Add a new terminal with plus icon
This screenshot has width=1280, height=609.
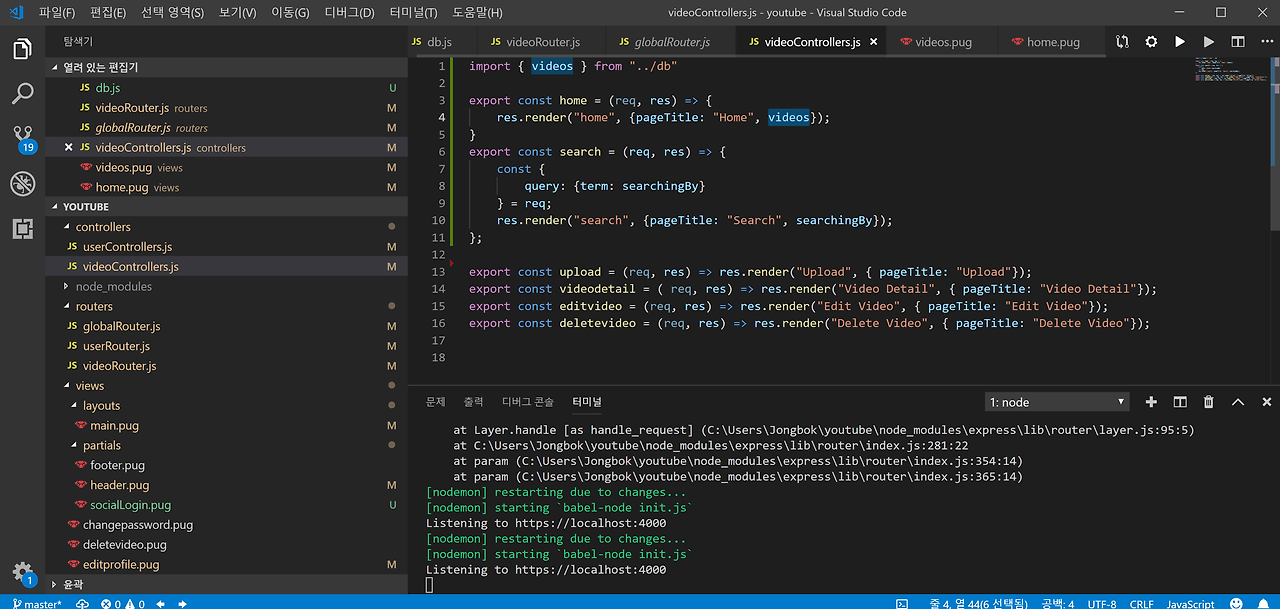[x=1151, y=402]
